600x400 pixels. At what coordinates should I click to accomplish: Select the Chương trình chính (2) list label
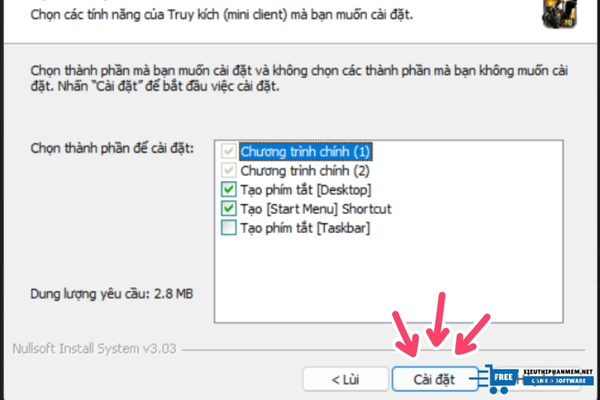[305, 171]
